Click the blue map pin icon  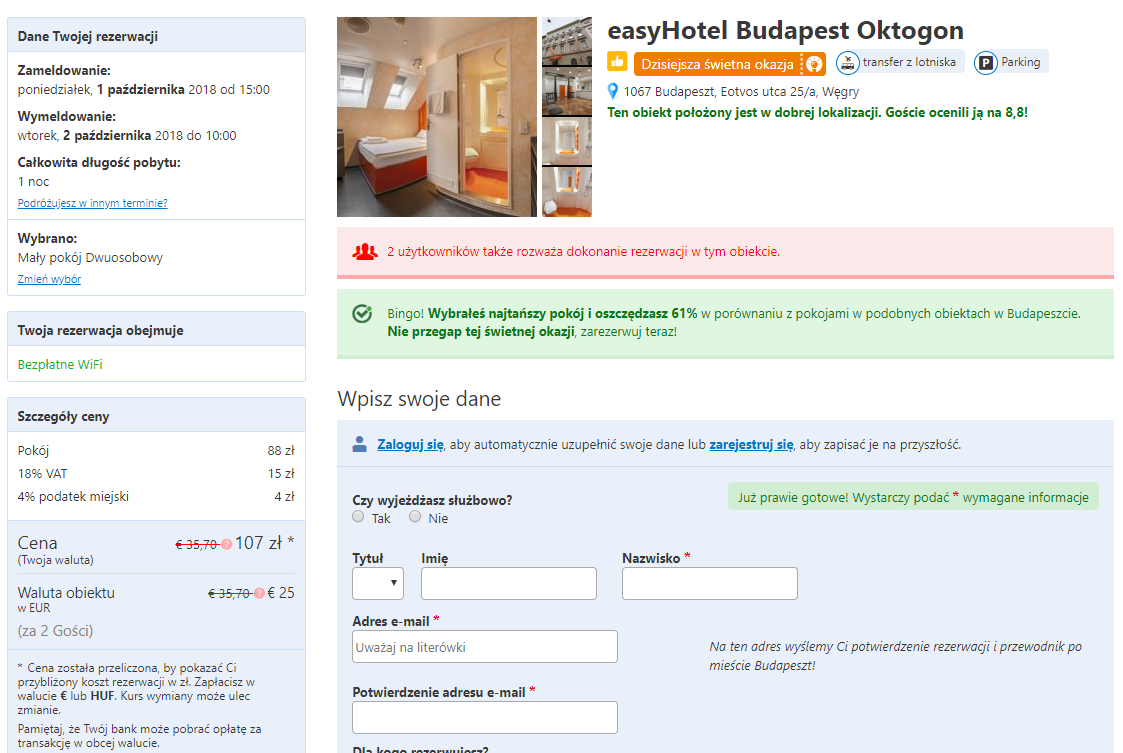point(612,91)
